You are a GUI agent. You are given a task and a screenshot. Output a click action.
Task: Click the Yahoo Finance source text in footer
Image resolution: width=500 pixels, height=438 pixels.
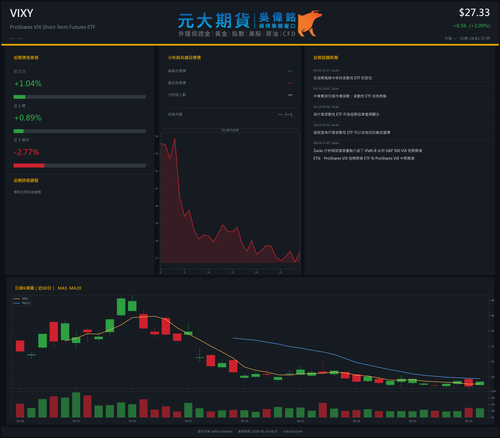point(215,431)
